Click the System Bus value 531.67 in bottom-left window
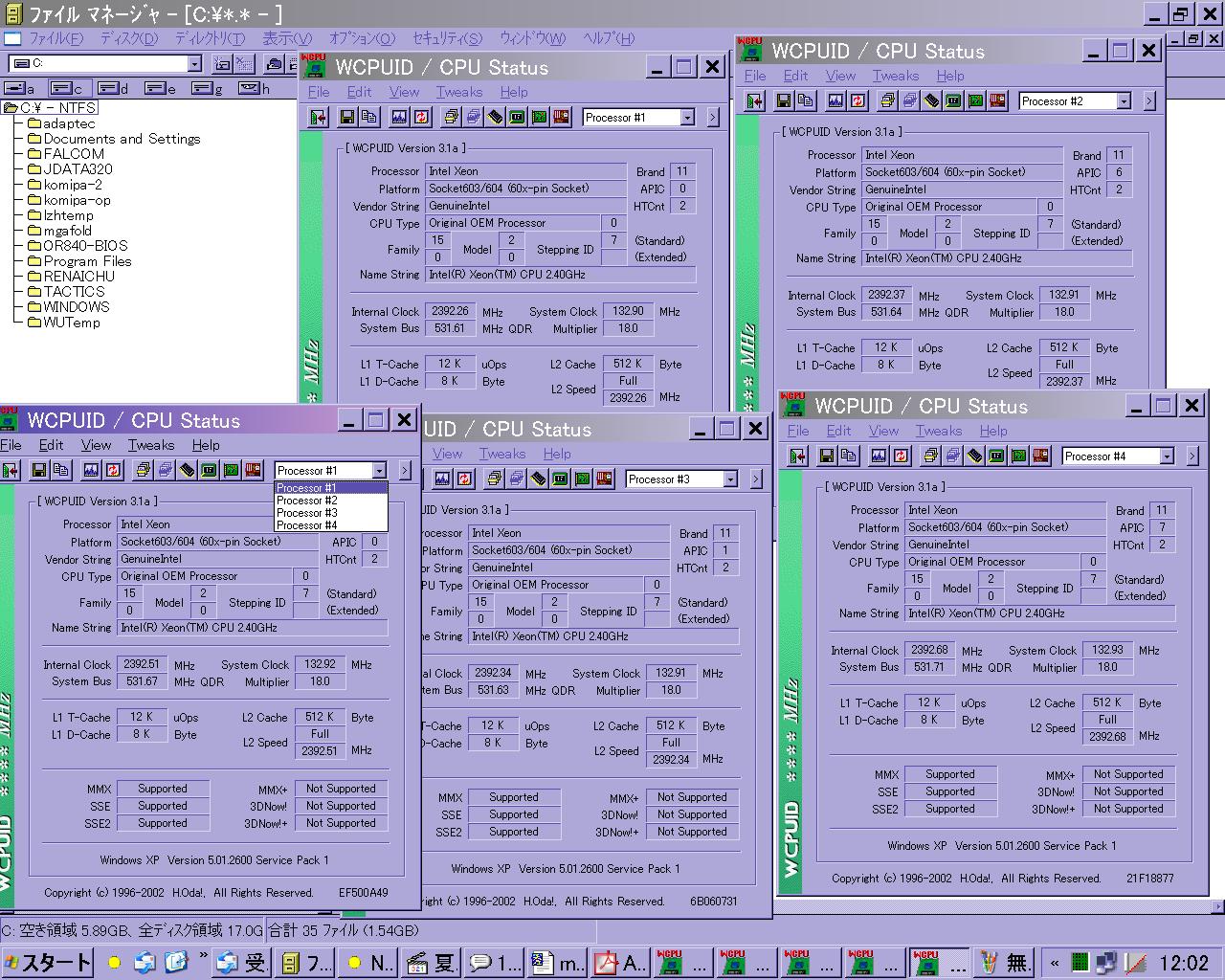The width and height of the screenshot is (1225, 980). coord(142,681)
